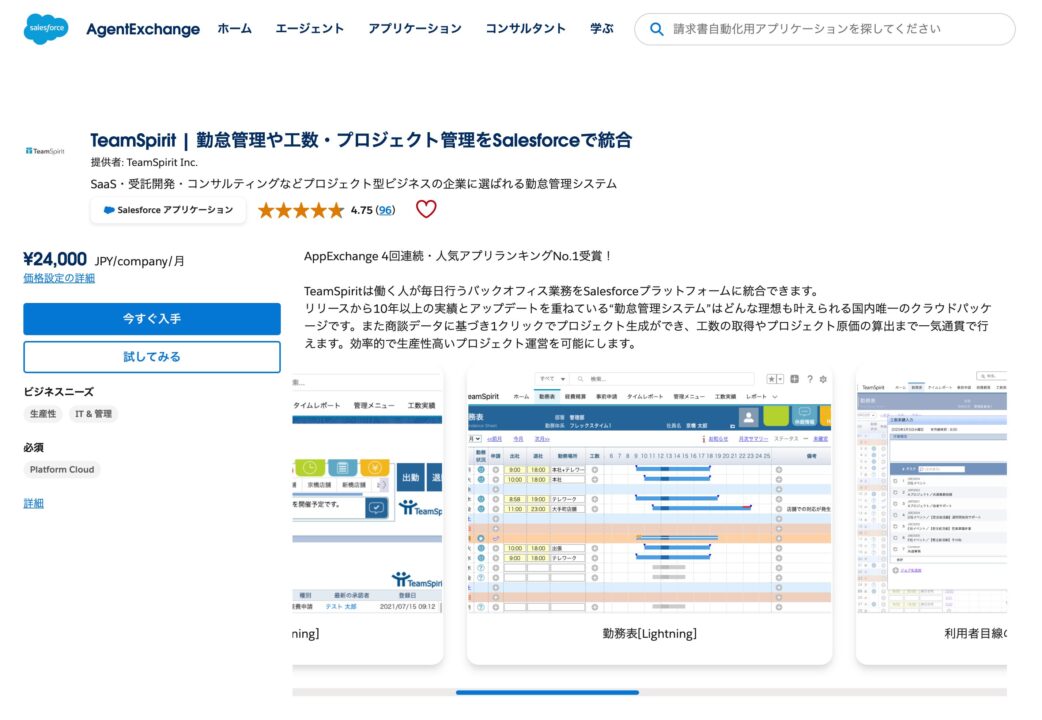Click the TeamSpirit listing title heading
Viewport: 1042px width, 720px height.
[361, 140]
